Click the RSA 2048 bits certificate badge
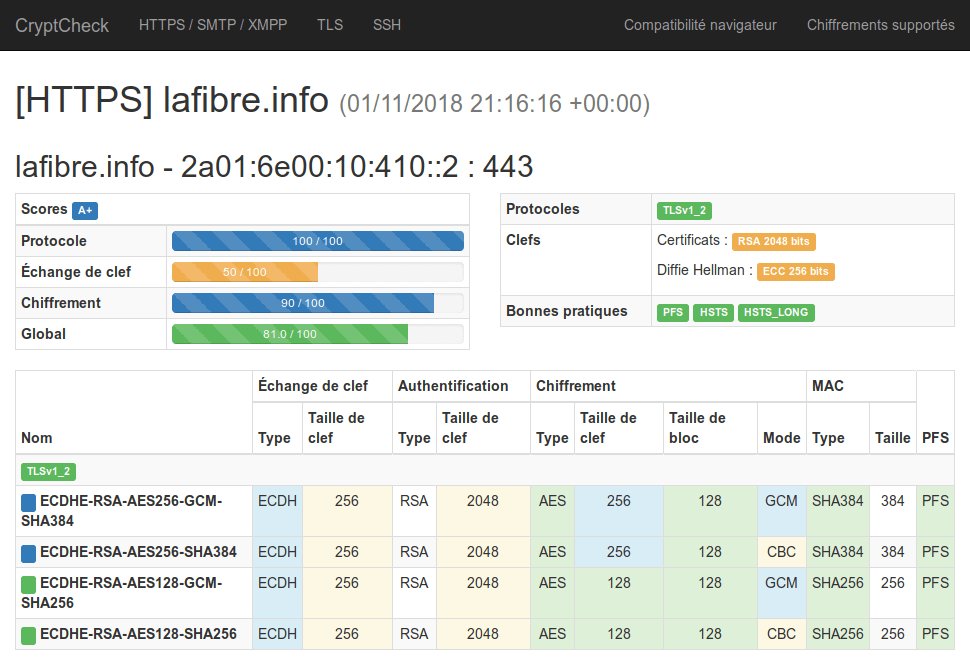Viewport: 970px width, 672px height. 773,241
